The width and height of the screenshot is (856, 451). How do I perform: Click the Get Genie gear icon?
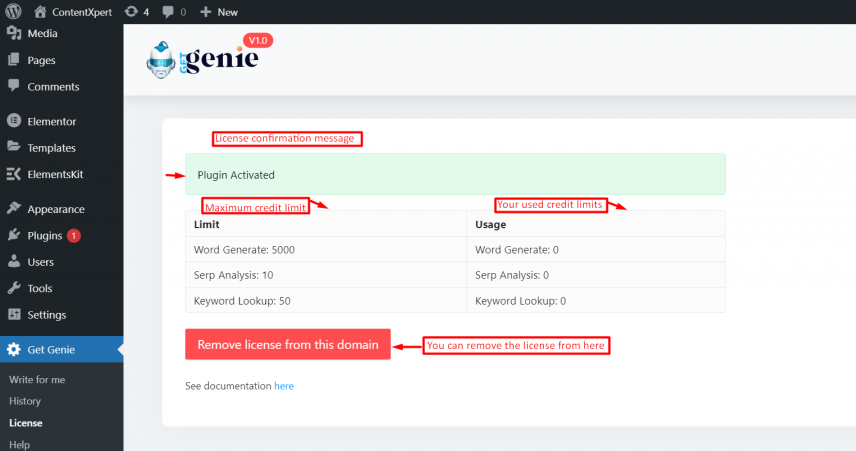[x=14, y=349]
